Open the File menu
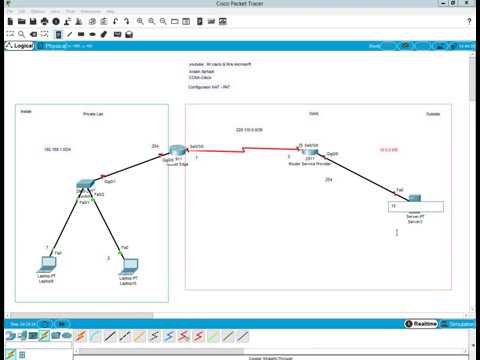The width and height of the screenshot is (480, 360). 10,11
